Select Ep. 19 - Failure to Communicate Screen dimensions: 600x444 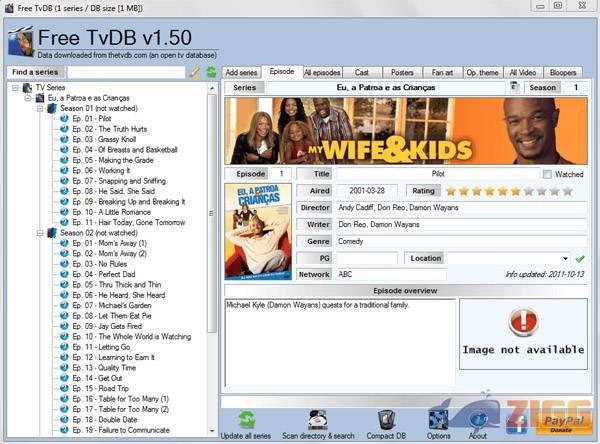(121, 430)
